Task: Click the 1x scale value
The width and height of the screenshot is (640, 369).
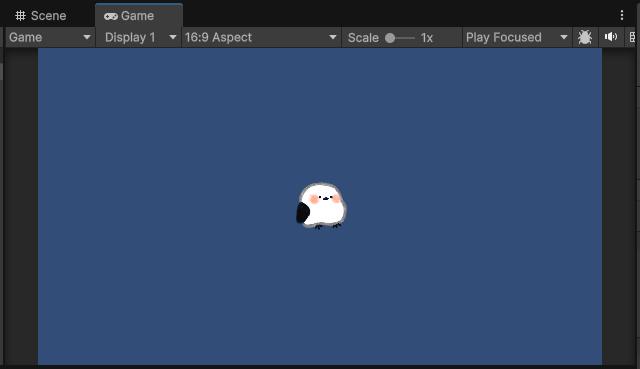Action: (x=427, y=38)
